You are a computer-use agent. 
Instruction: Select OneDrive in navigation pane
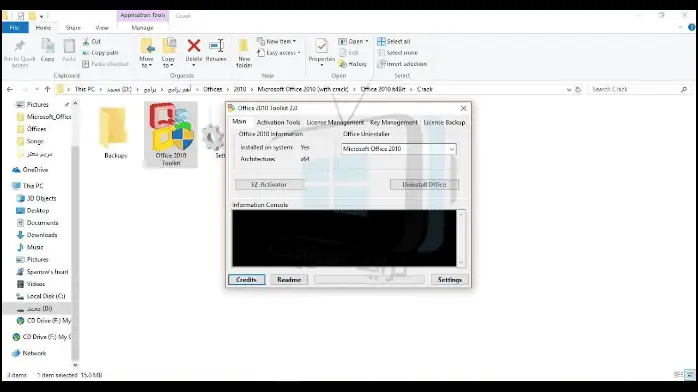click(x=35, y=170)
